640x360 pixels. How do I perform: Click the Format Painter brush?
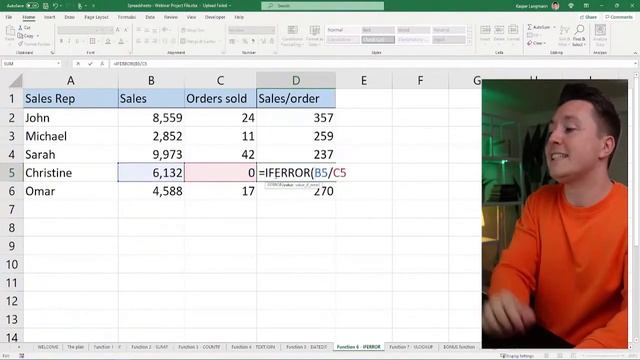click(x=20, y=44)
